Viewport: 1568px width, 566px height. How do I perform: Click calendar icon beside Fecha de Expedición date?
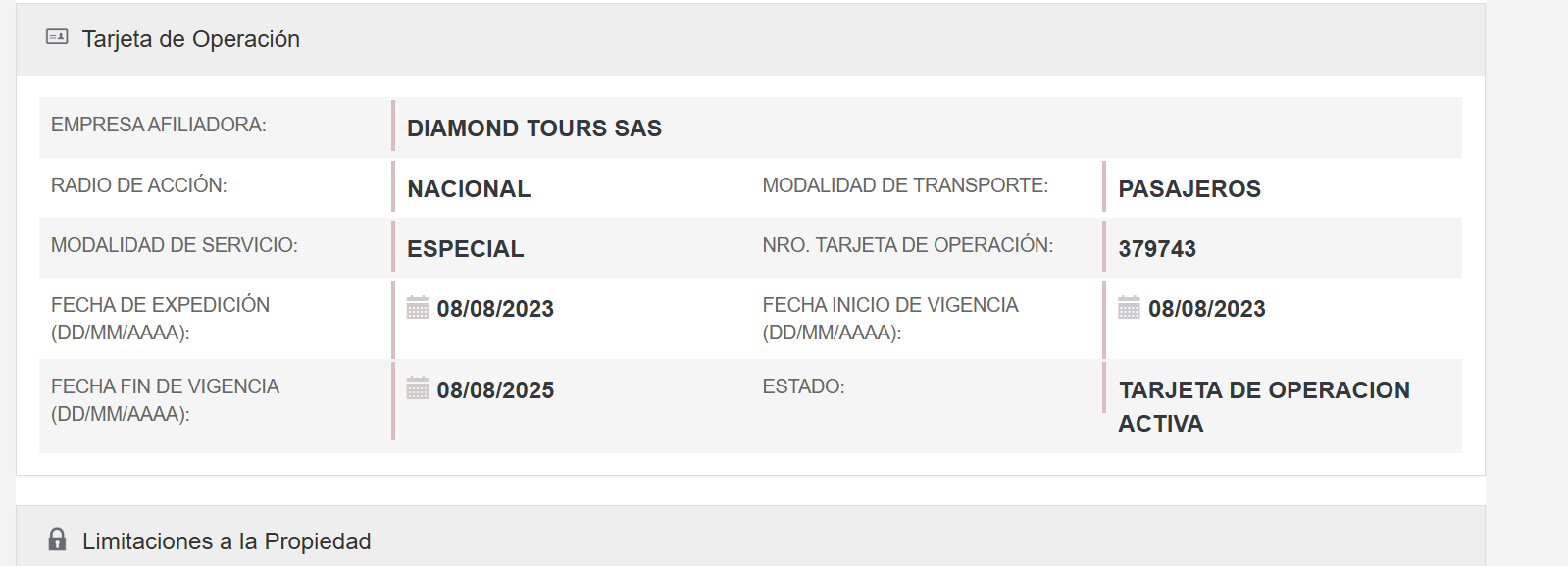coord(418,308)
